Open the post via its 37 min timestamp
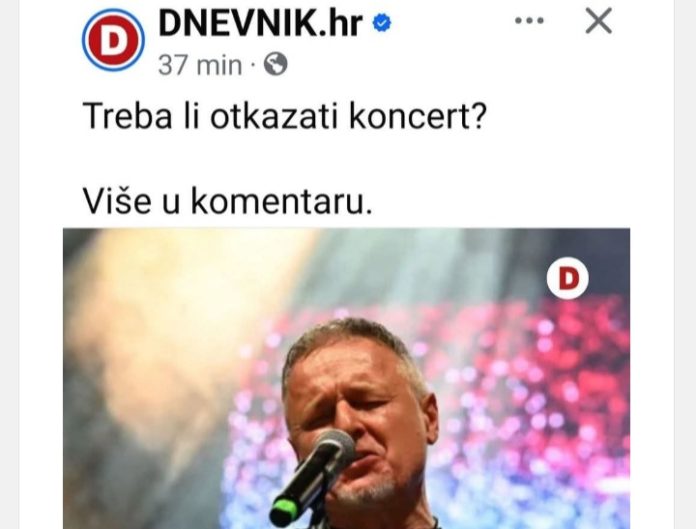 [x=200, y=65]
